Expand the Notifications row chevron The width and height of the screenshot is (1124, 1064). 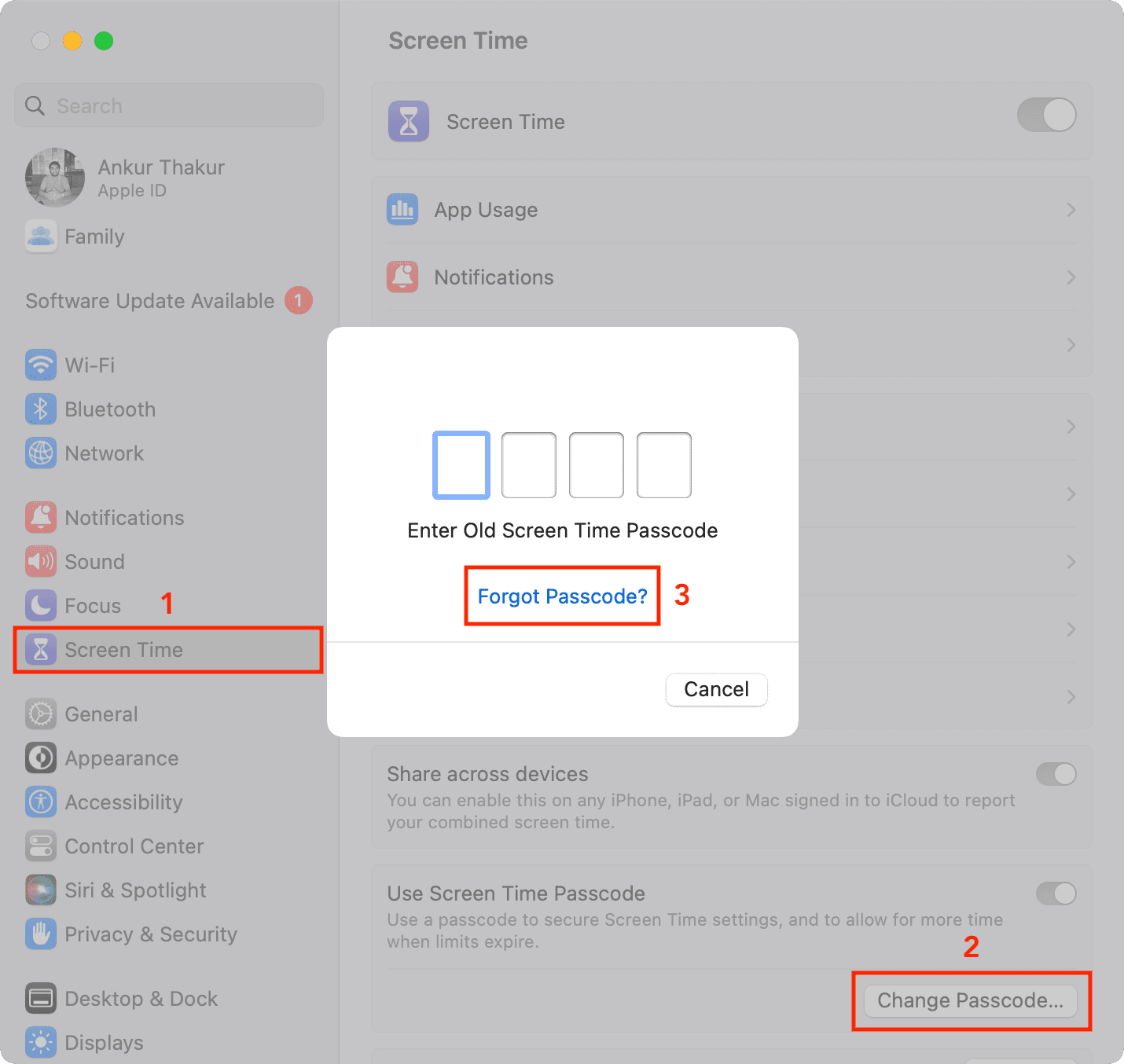pyautogui.click(x=1071, y=277)
